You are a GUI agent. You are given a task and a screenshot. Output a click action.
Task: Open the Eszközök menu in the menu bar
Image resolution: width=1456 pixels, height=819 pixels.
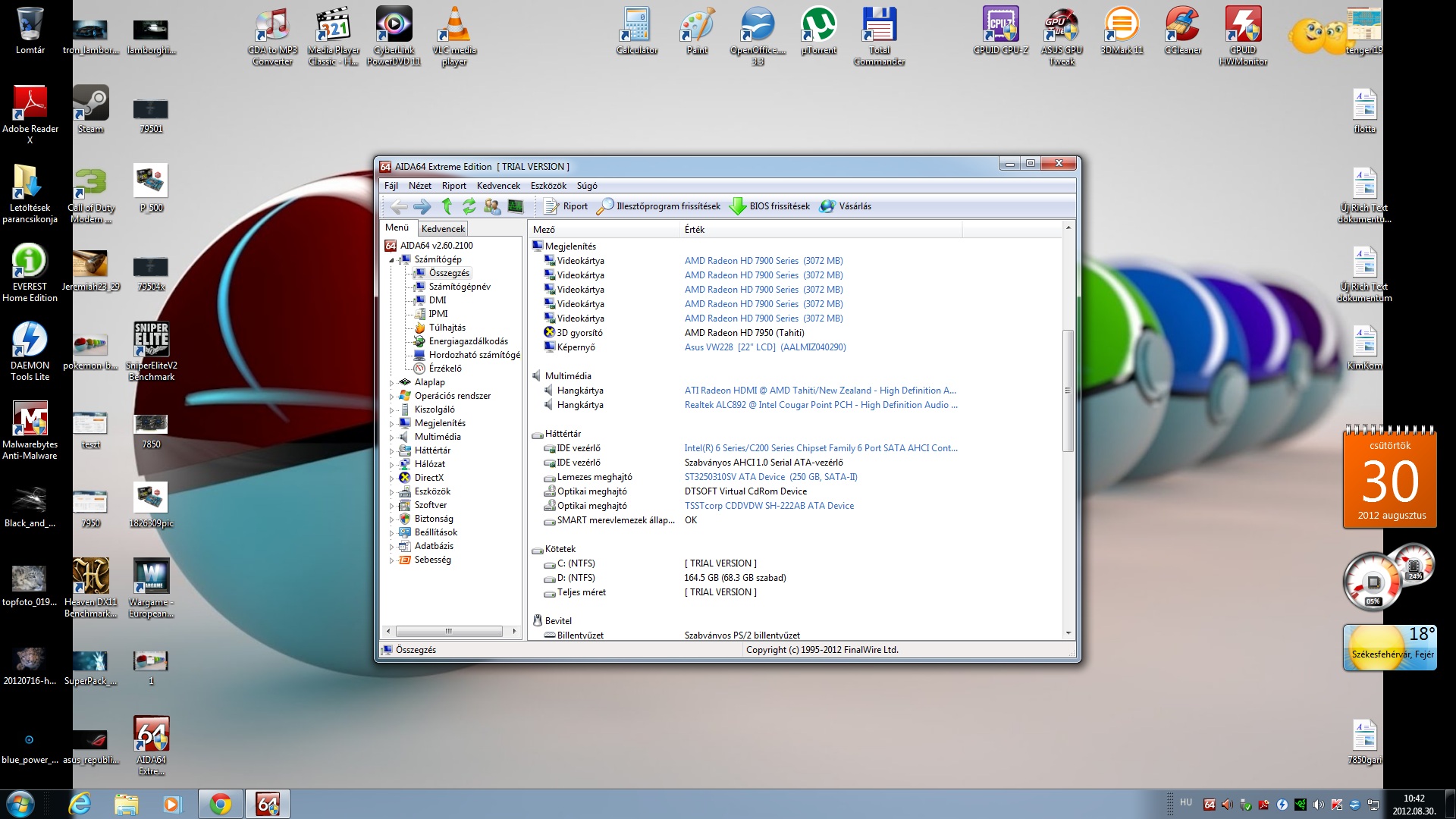[x=548, y=186]
